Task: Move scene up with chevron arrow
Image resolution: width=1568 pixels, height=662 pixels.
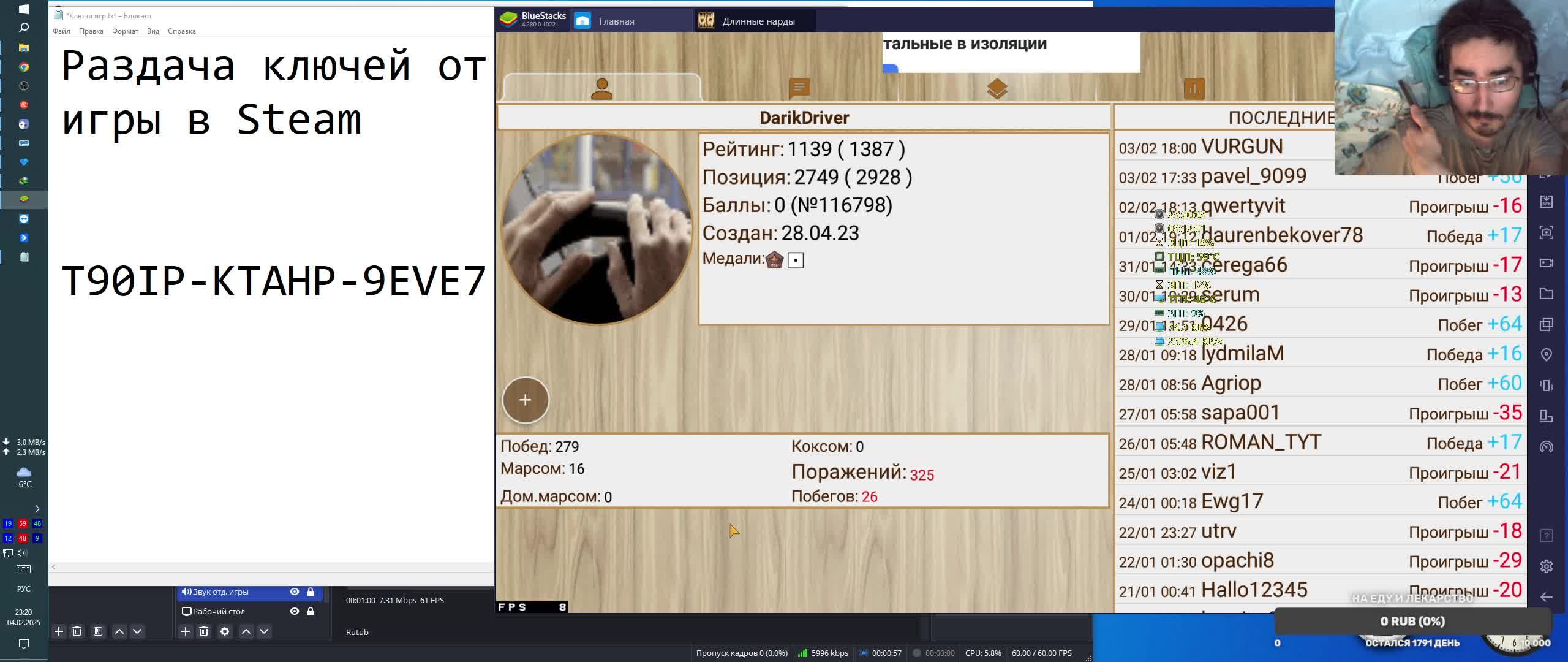Action: (x=119, y=631)
